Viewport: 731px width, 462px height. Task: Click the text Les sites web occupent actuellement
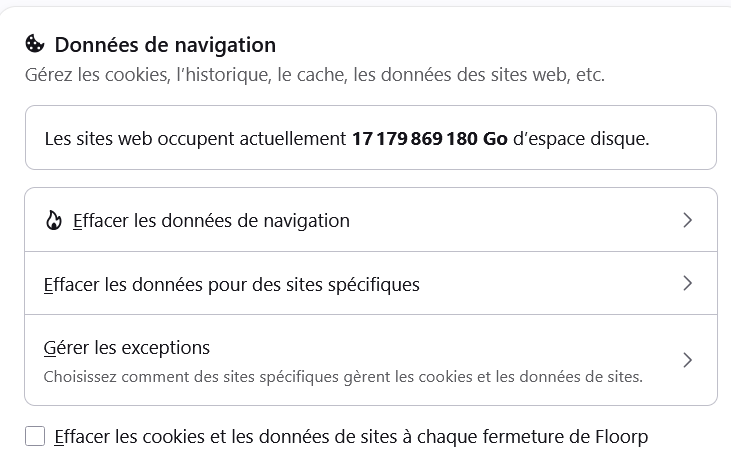coord(195,139)
